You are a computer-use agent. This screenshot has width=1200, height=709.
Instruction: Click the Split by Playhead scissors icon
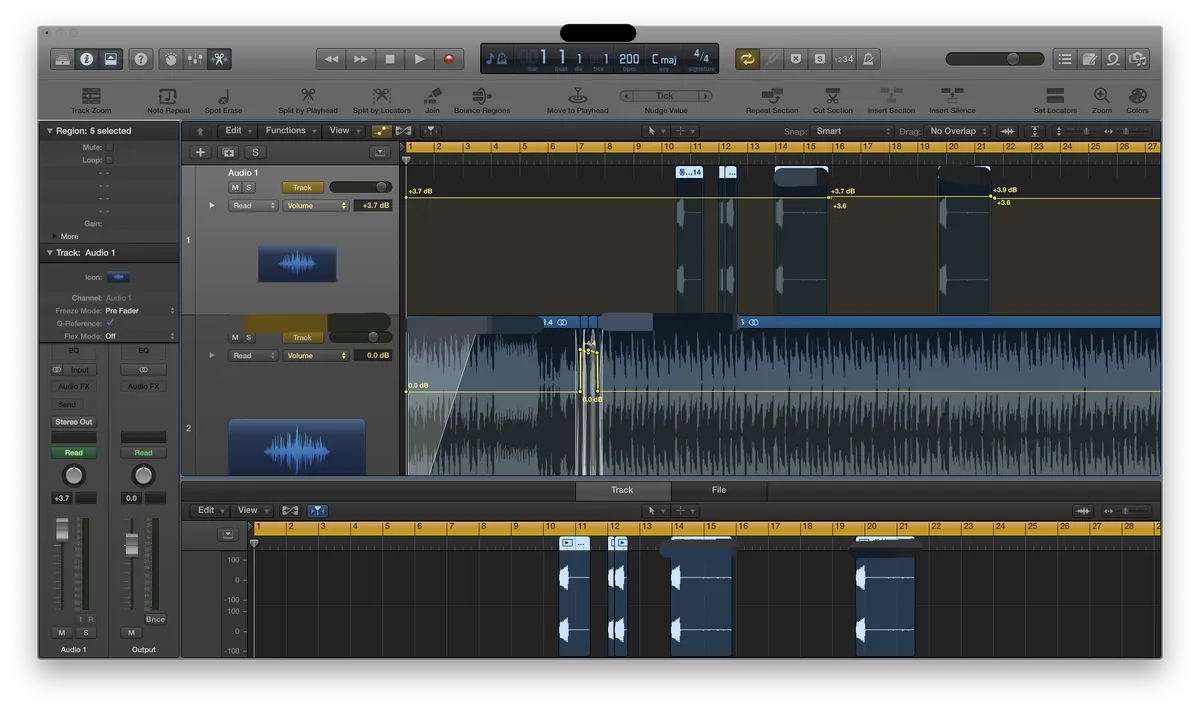(307, 95)
